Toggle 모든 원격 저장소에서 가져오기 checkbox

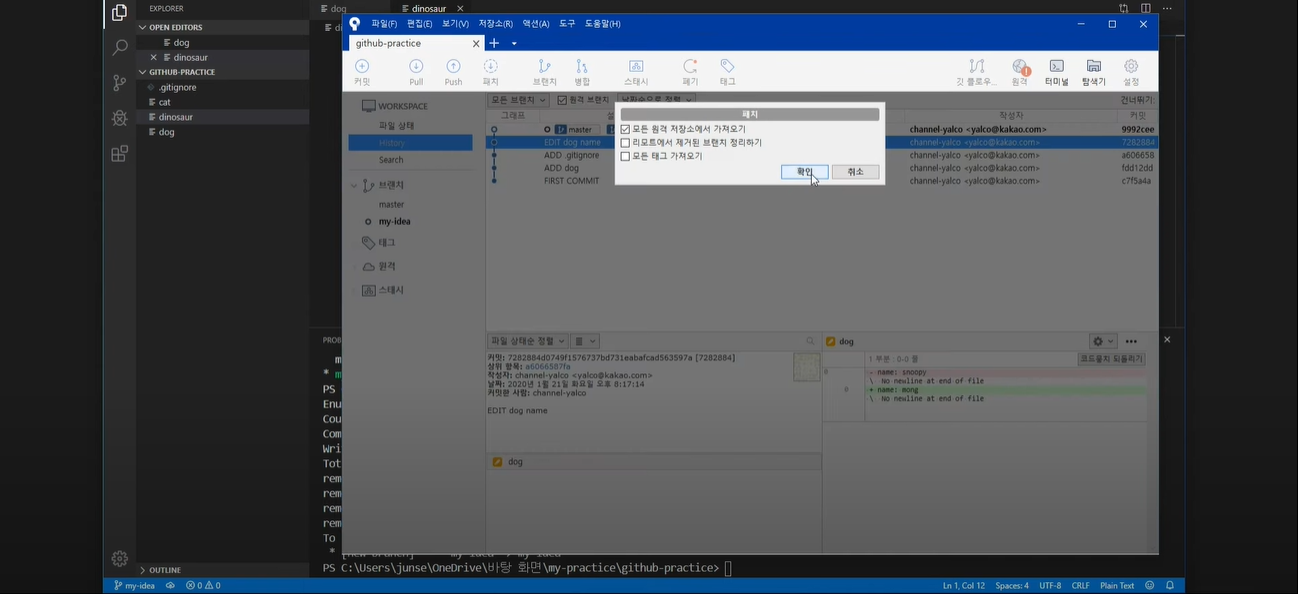625,129
